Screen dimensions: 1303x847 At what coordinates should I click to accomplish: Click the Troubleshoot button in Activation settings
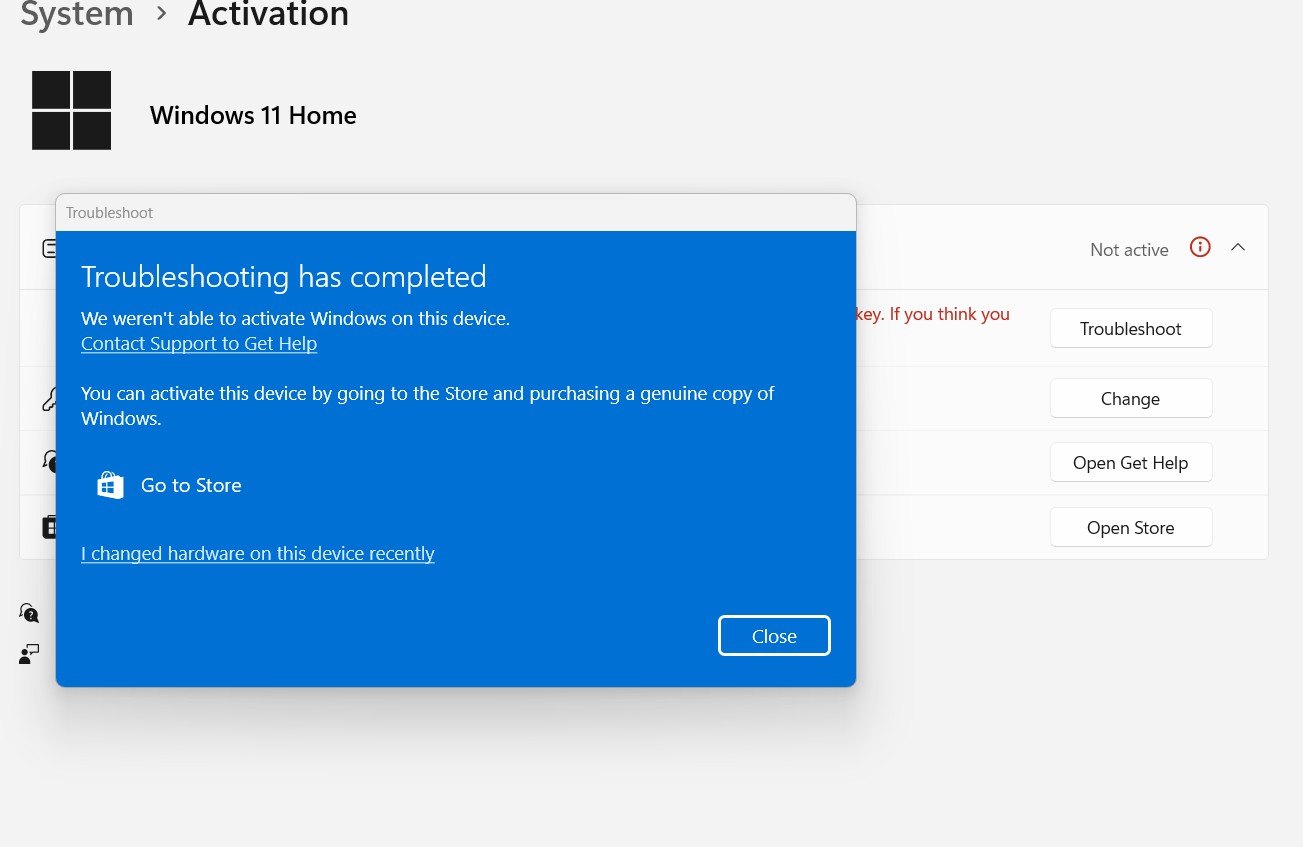coord(1131,329)
